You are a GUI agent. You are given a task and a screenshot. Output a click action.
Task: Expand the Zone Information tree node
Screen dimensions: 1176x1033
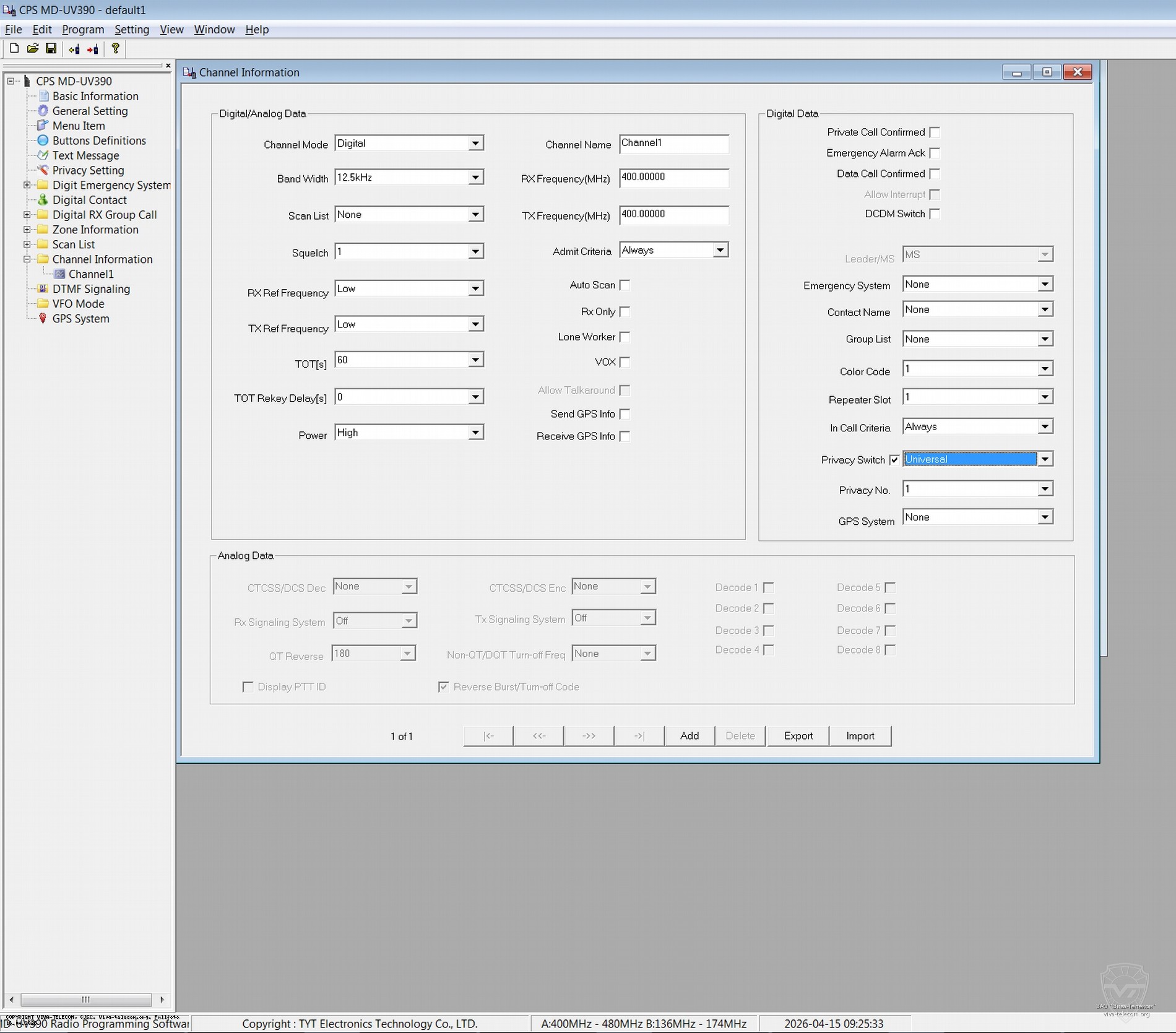(x=27, y=230)
